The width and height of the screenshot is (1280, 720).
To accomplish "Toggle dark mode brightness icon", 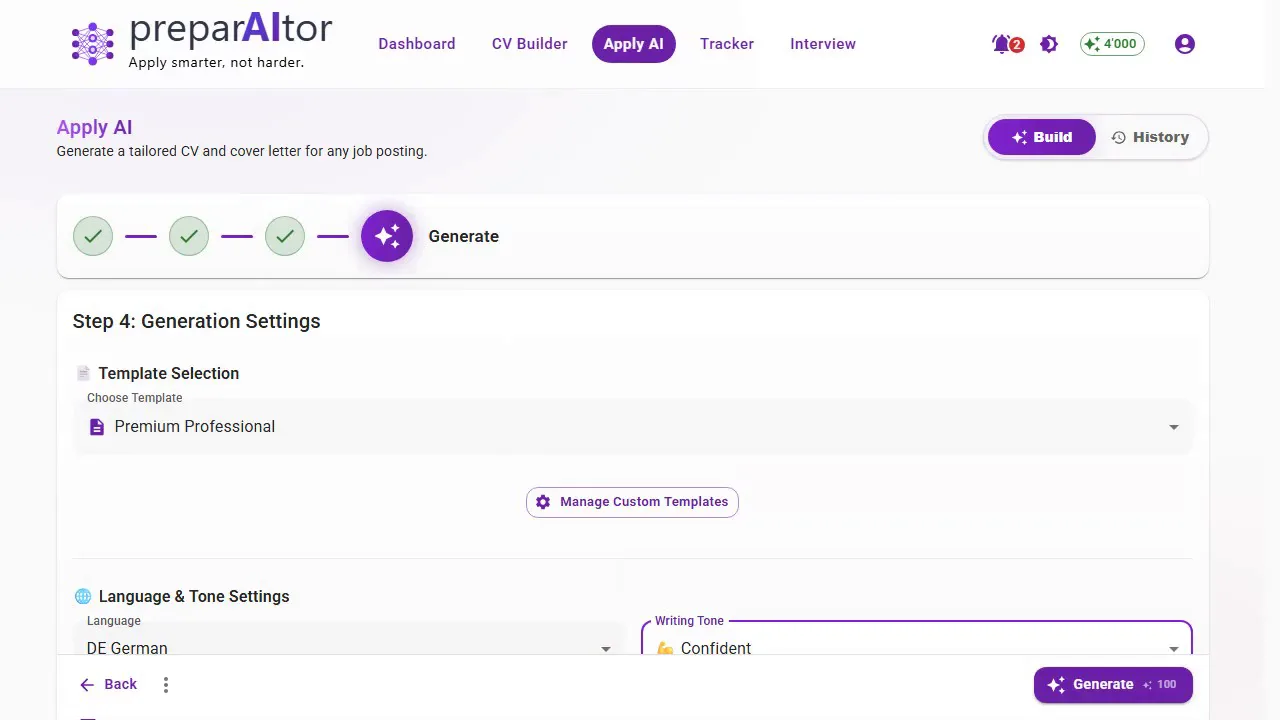I will pos(1049,44).
